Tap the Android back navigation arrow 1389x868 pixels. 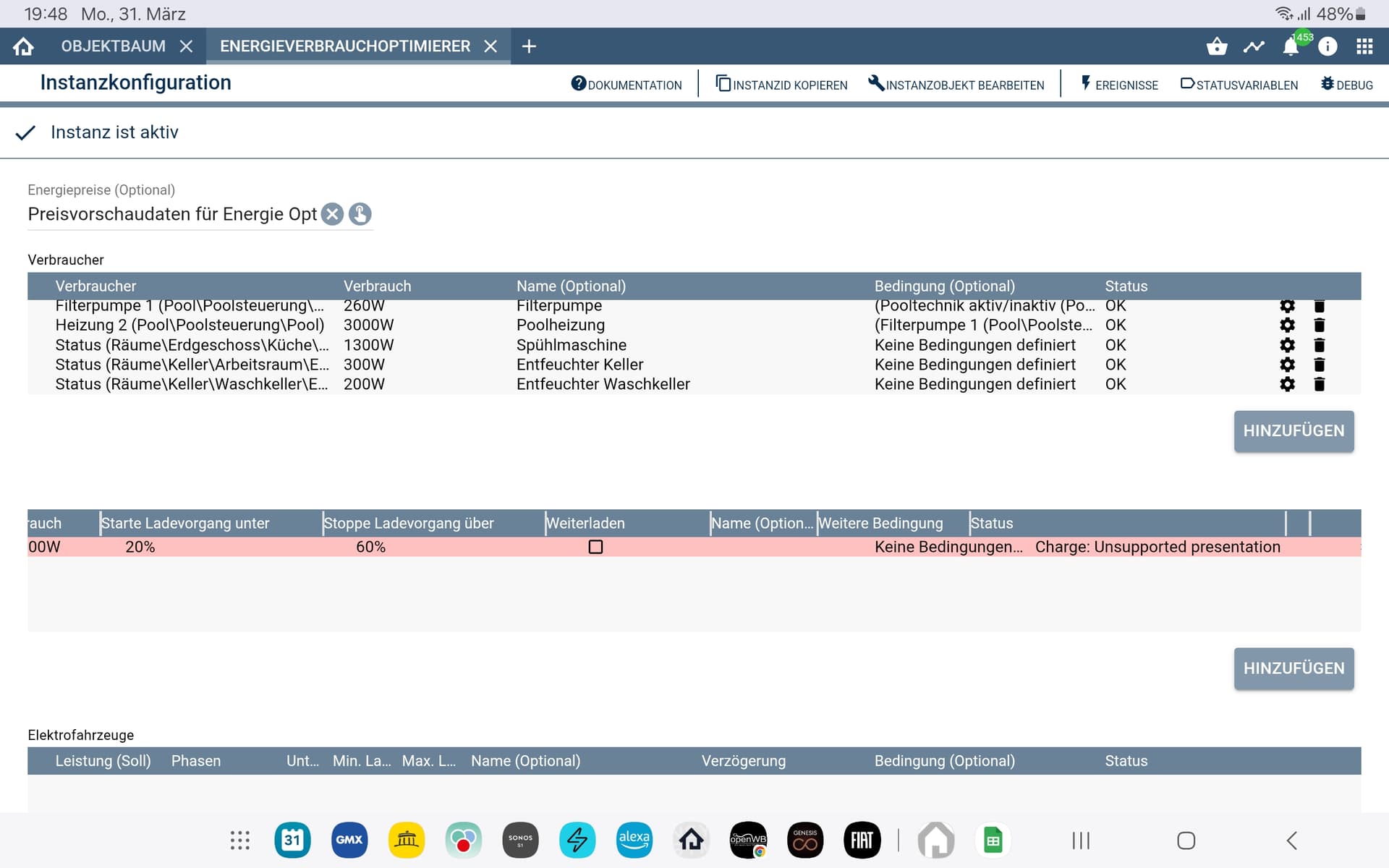click(x=1292, y=840)
